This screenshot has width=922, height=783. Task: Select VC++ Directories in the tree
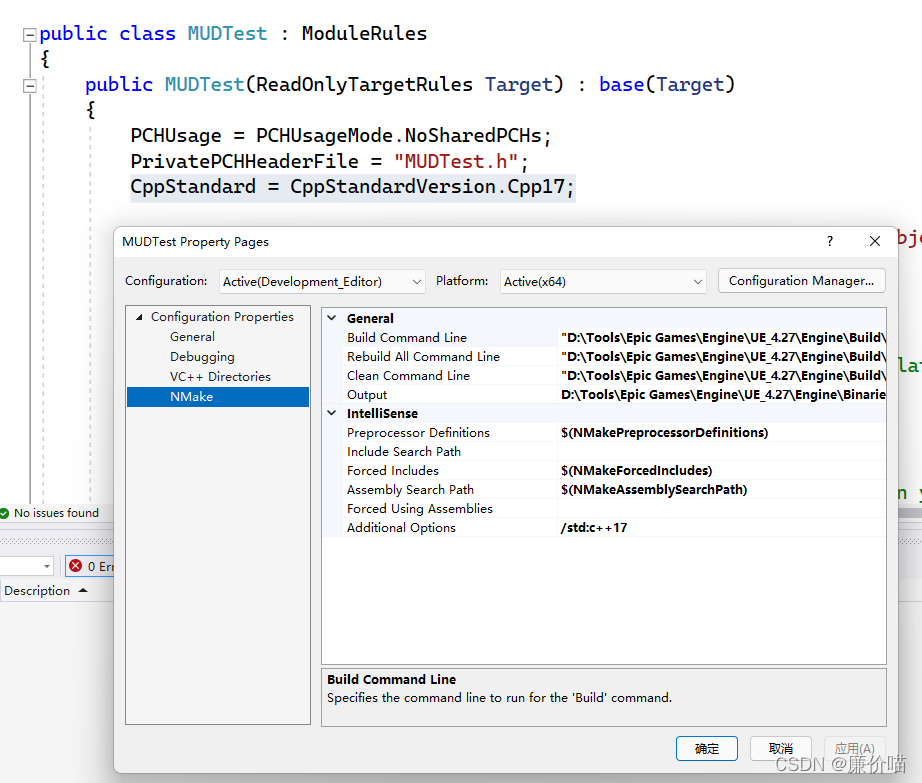pyautogui.click(x=220, y=377)
